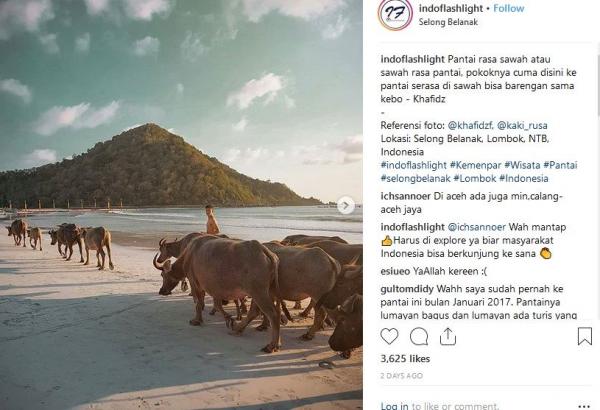Viewport: 600px width, 410px height.
Task: Open the #indoflashlight hashtag
Action: click(414, 164)
